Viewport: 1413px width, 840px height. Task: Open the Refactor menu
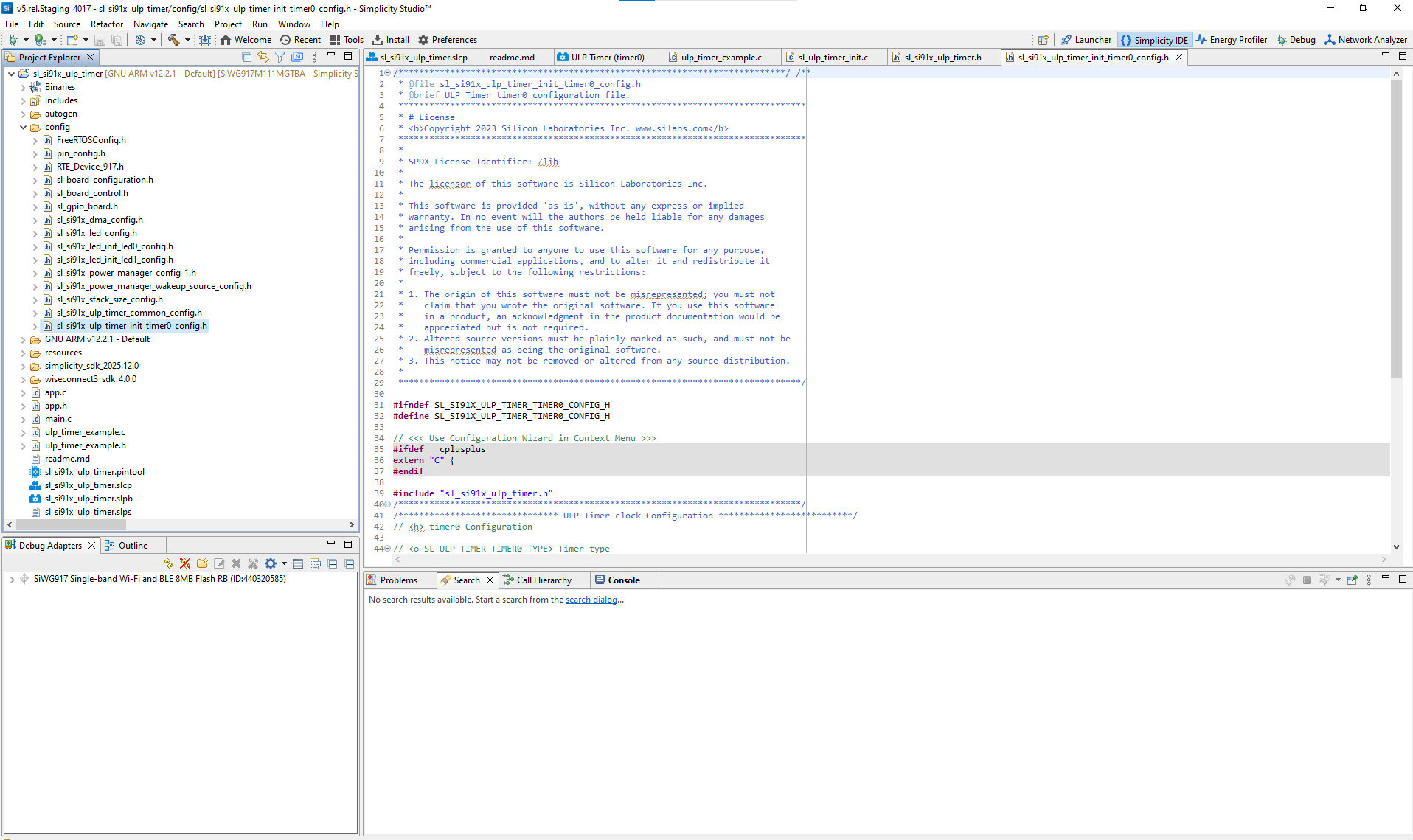point(106,24)
